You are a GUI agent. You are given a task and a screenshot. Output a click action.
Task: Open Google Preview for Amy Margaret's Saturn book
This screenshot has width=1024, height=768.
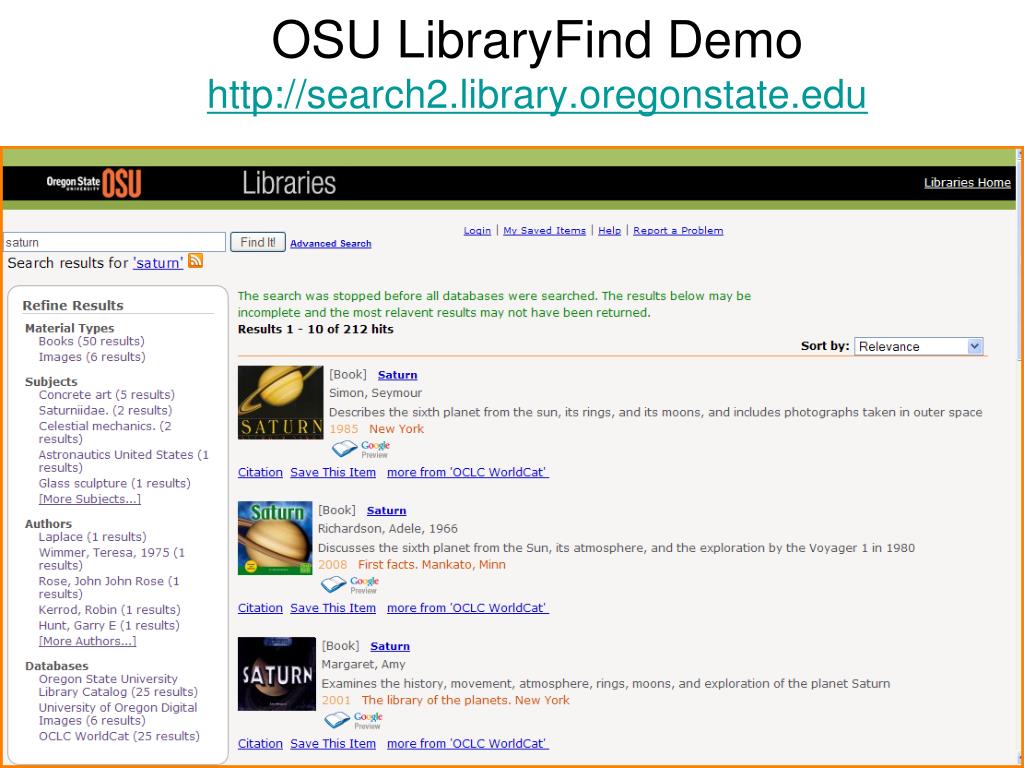pyautogui.click(x=353, y=721)
